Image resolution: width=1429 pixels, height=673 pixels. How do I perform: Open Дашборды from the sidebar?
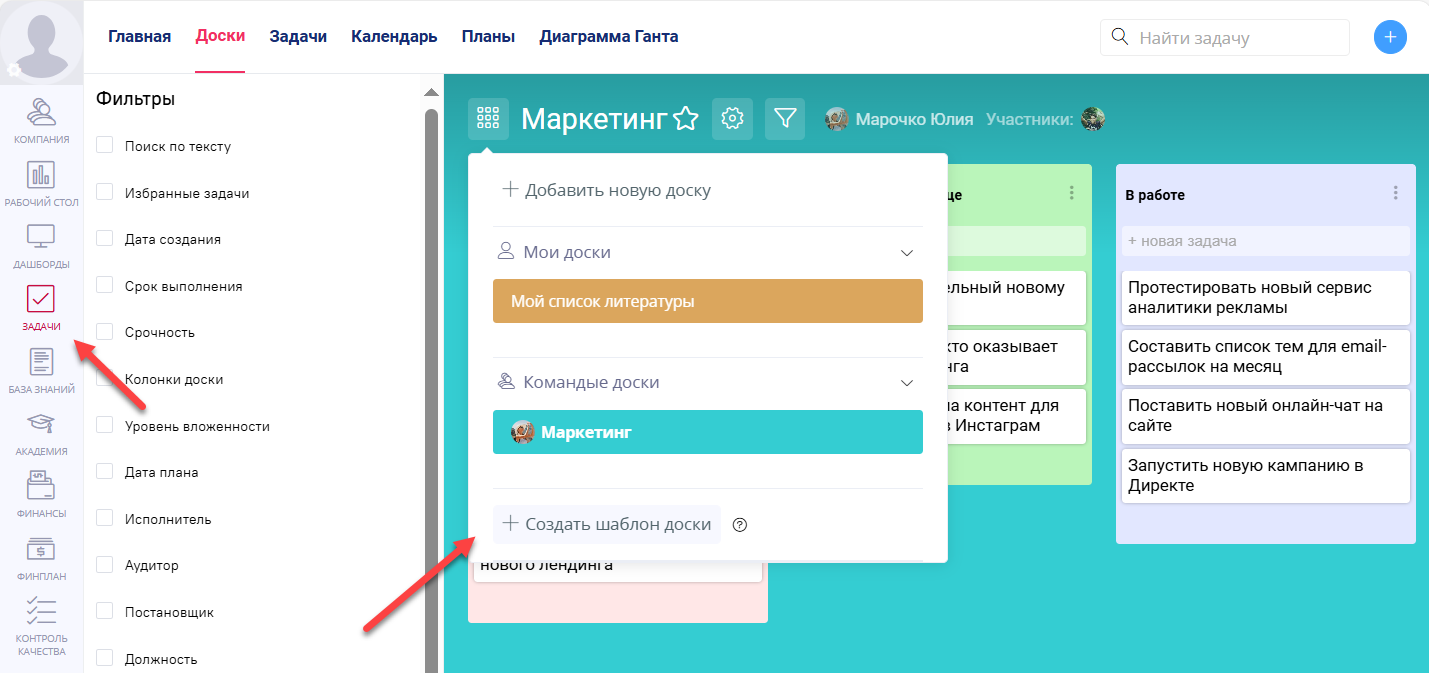pos(41,243)
